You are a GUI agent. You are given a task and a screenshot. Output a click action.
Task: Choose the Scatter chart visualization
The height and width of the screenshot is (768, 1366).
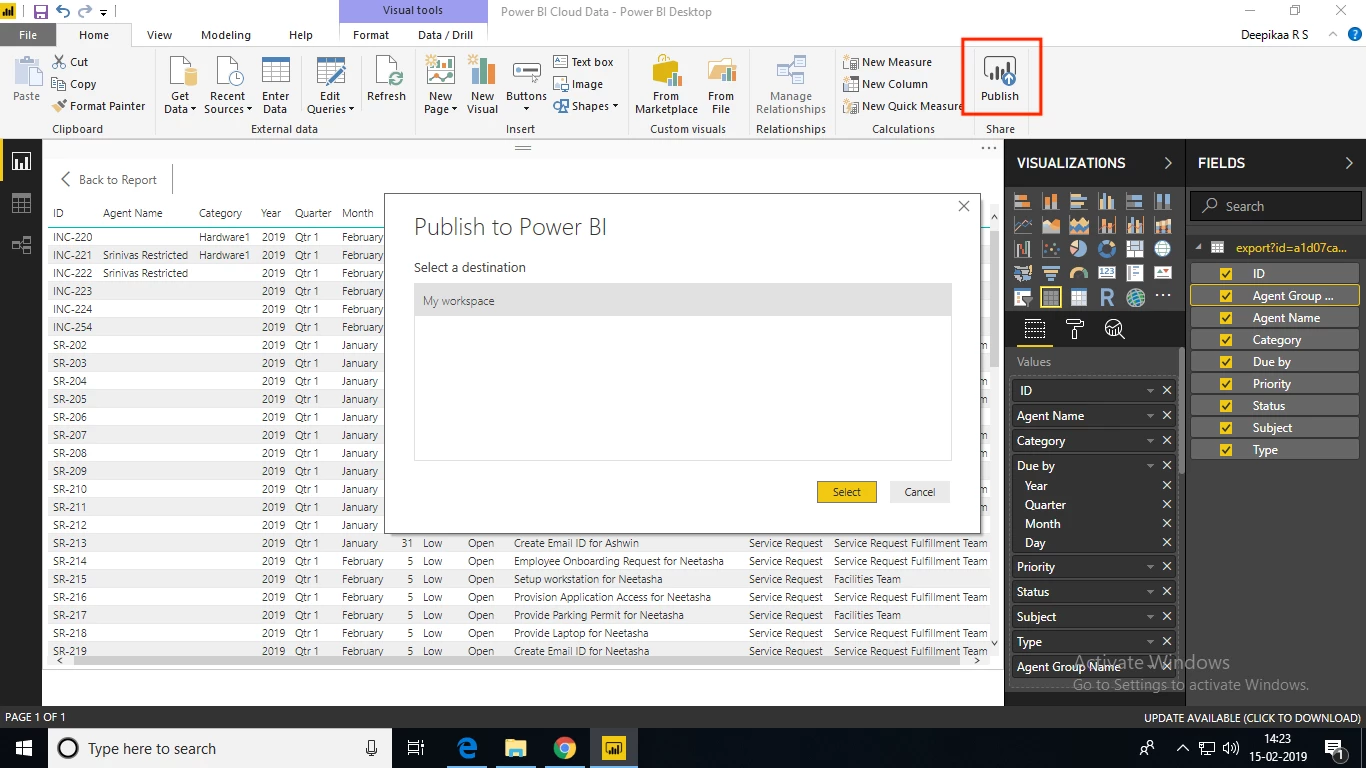click(1050, 248)
